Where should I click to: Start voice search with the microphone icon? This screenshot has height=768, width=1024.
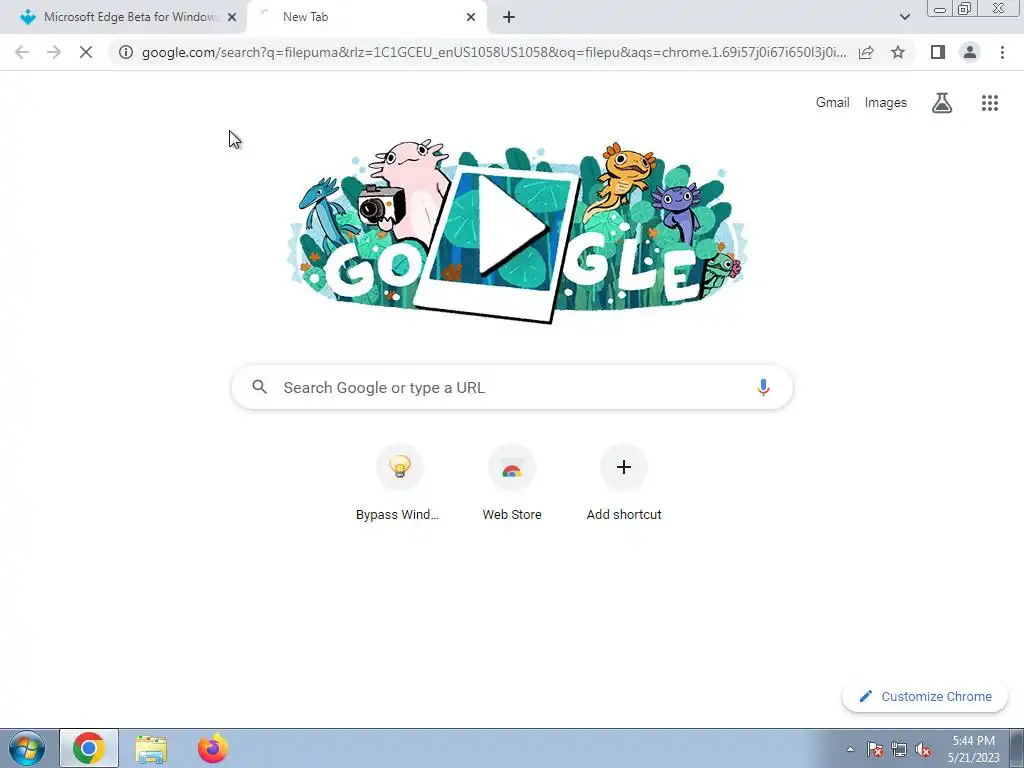point(763,387)
